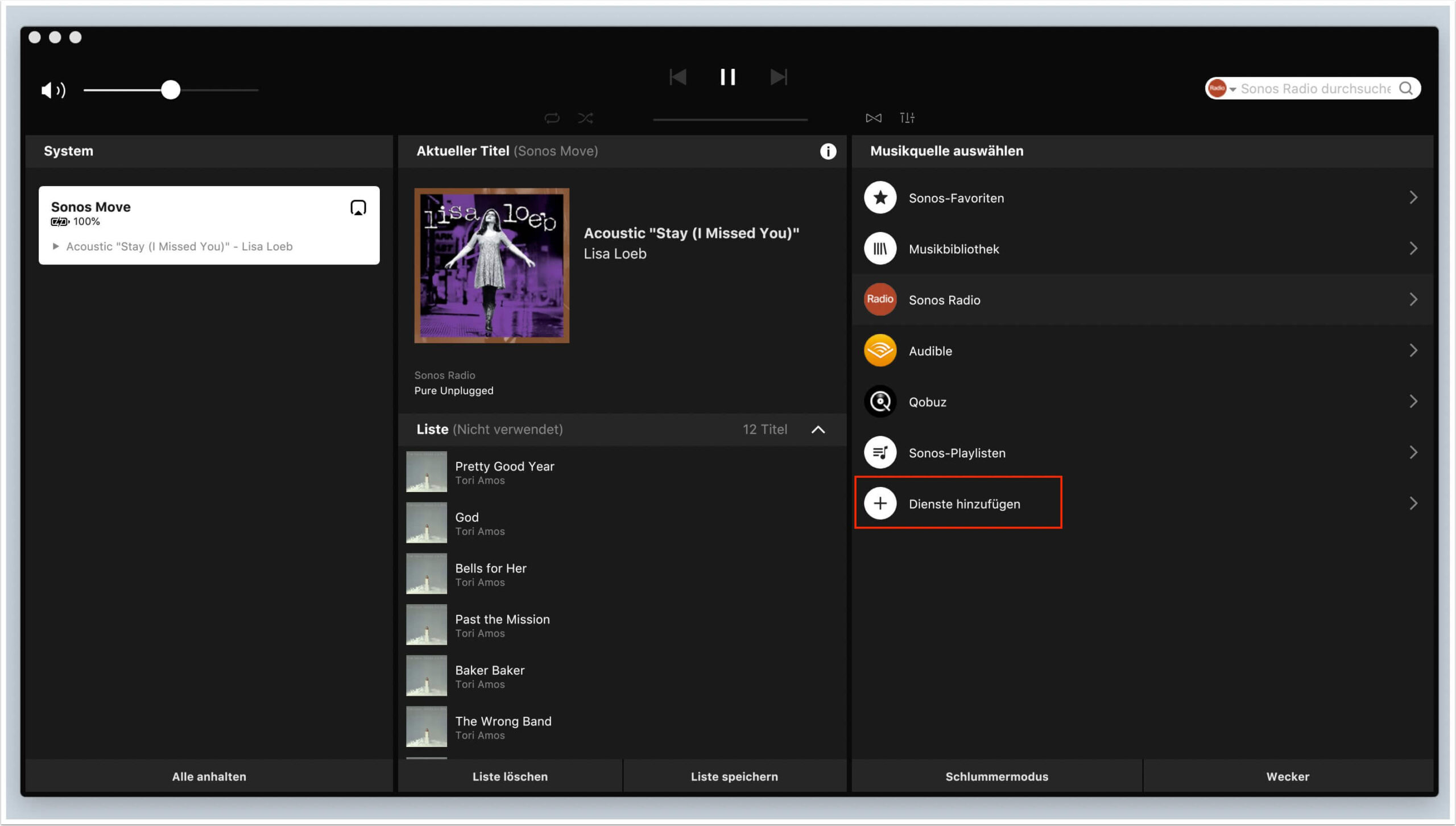Image resolution: width=1456 pixels, height=826 pixels.
Task: Click the AirPlay icon on Sonos Move
Action: click(358, 208)
